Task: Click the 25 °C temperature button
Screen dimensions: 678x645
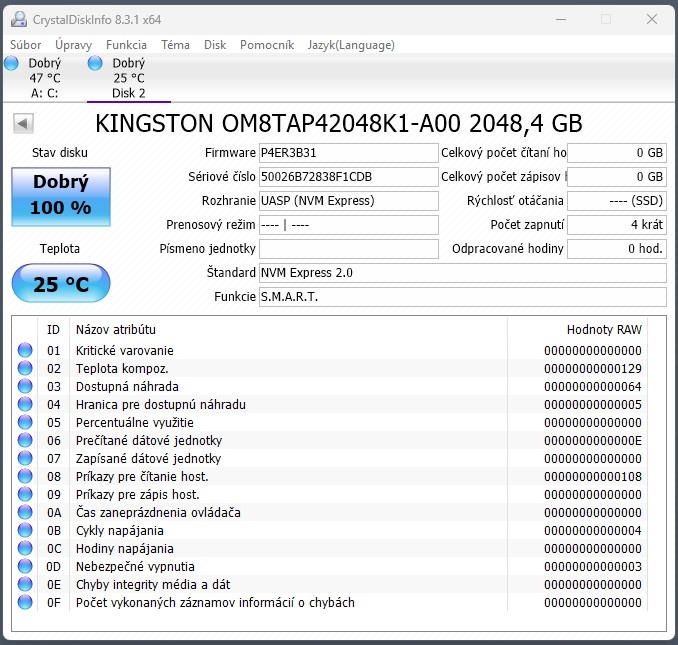Action: click(x=61, y=283)
